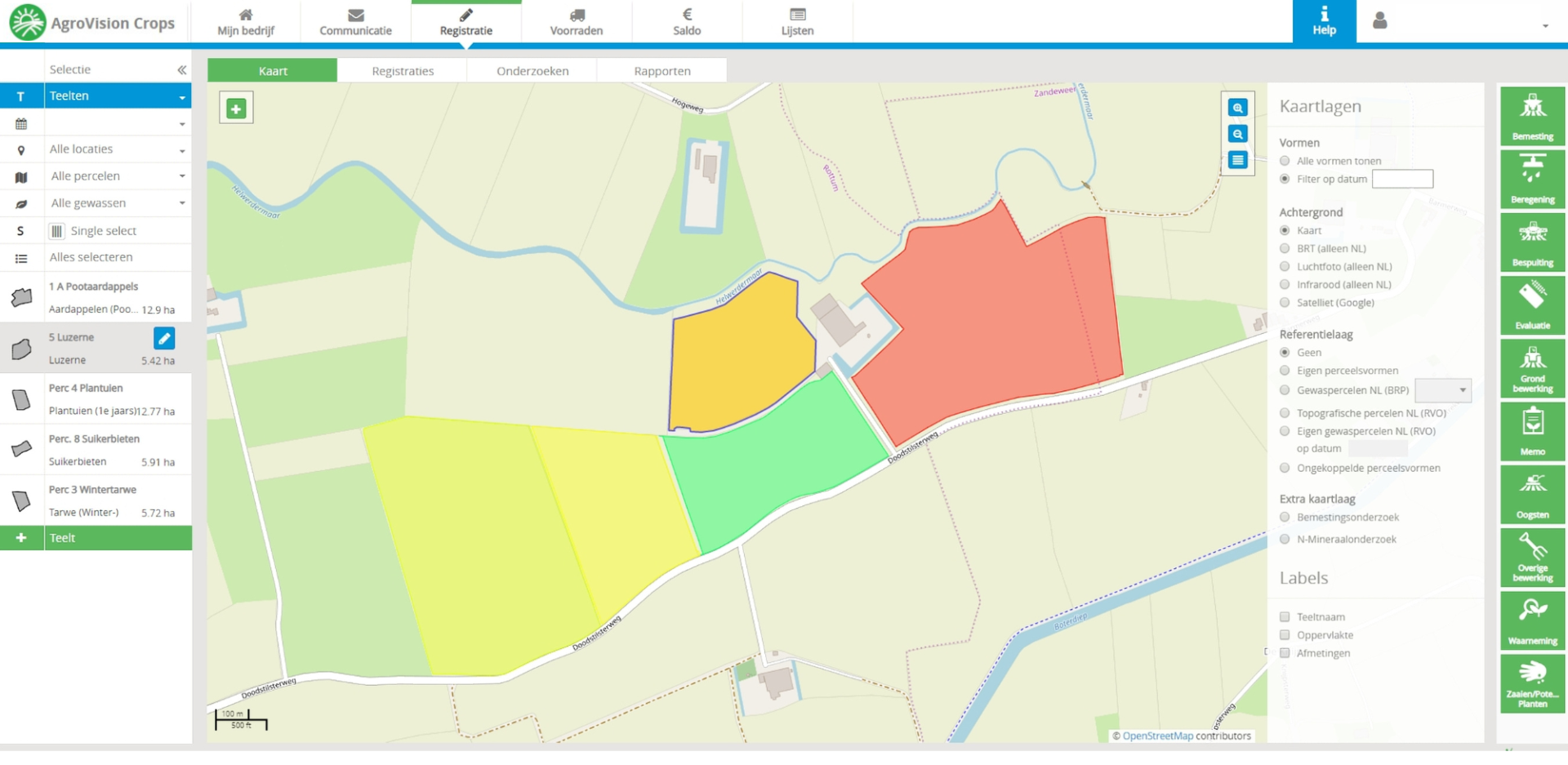The width and height of the screenshot is (1568, 765).
Task: Click the Bemesting action icon
Action: point(1532,116)
